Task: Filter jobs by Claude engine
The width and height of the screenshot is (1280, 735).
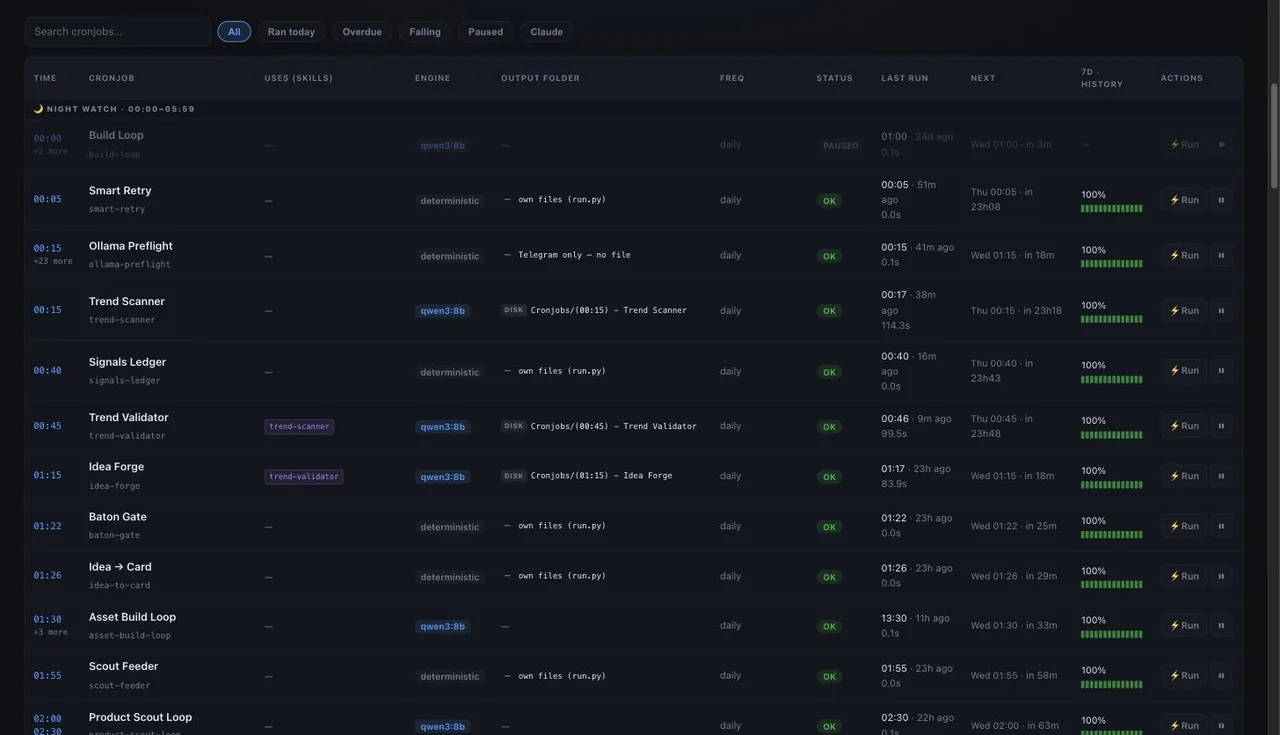Action: [546, 32]
